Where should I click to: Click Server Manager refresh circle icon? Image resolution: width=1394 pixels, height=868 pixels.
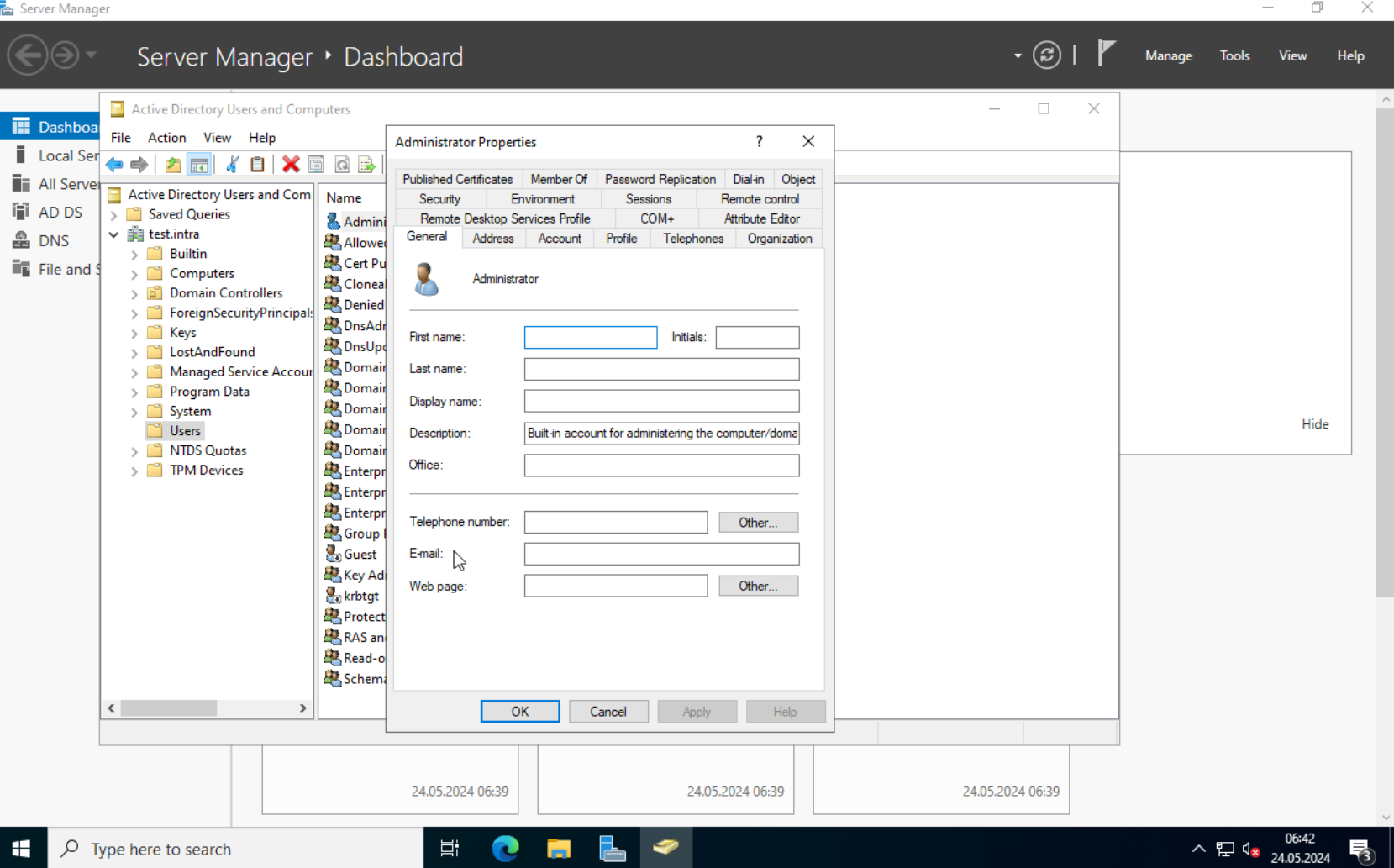[x=1046, y=55]
